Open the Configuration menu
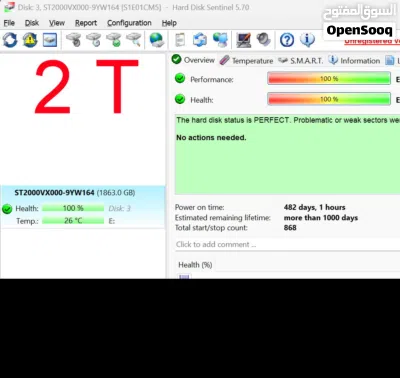This screenshot has width=400, height=378. (129, 23)
